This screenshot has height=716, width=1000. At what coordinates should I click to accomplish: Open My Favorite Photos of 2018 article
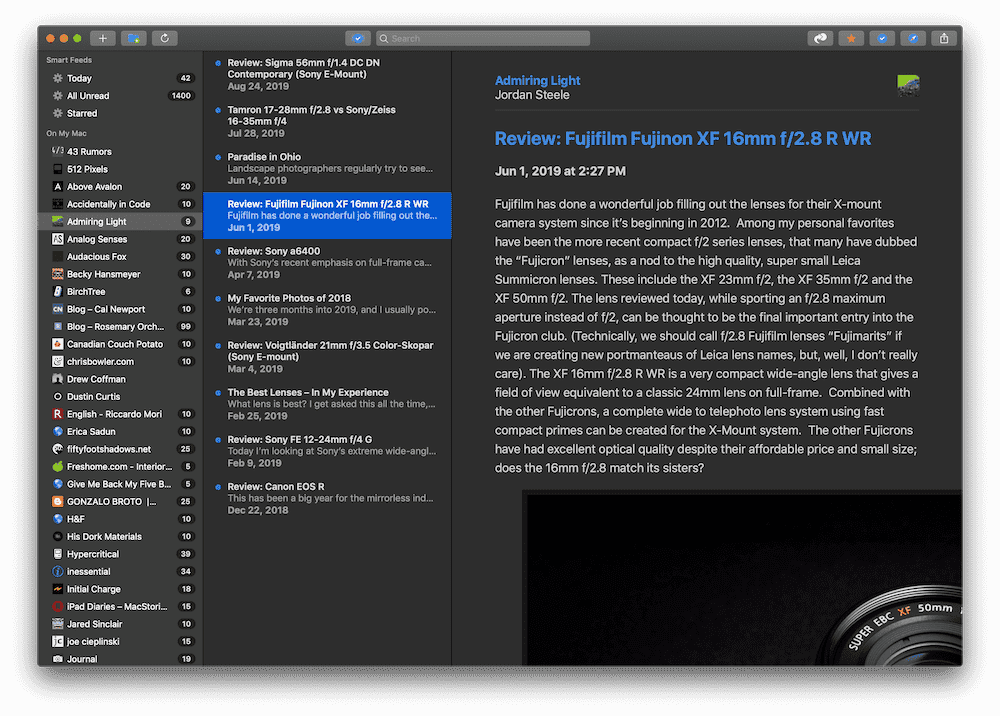tap(327, 310)
